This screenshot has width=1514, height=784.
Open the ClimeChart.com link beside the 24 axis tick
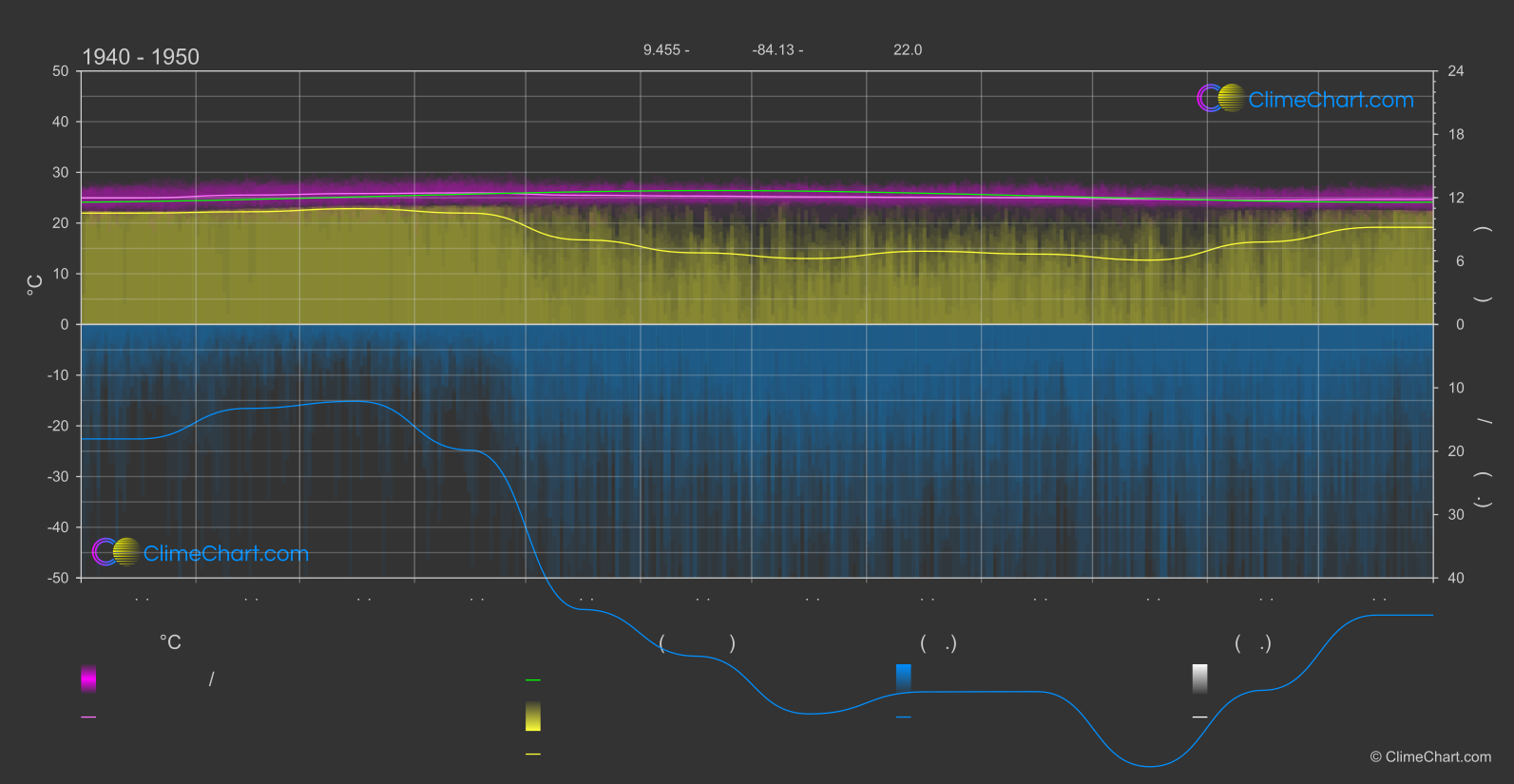click(1331, 100)
